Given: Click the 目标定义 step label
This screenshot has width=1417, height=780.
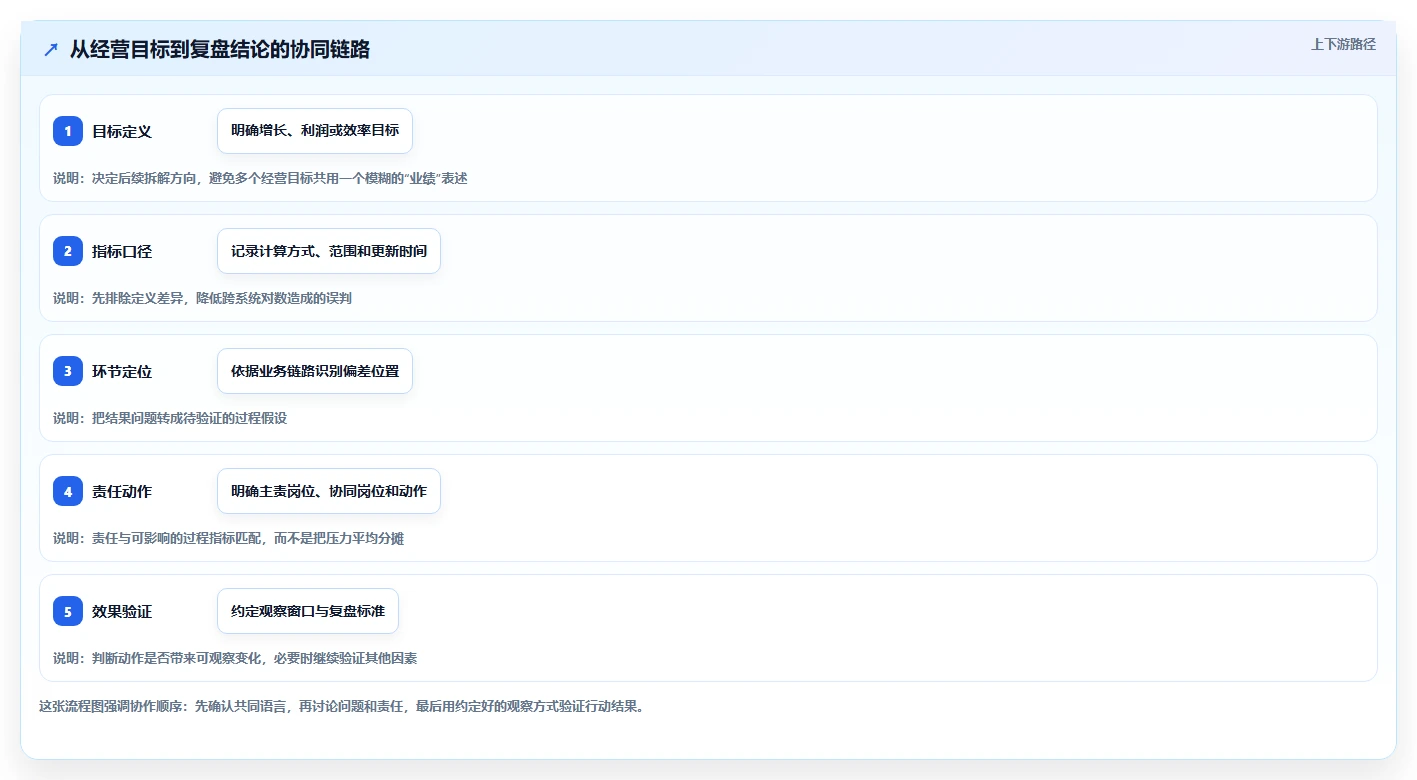Looking at the screenshot, I should coord(122,131).
